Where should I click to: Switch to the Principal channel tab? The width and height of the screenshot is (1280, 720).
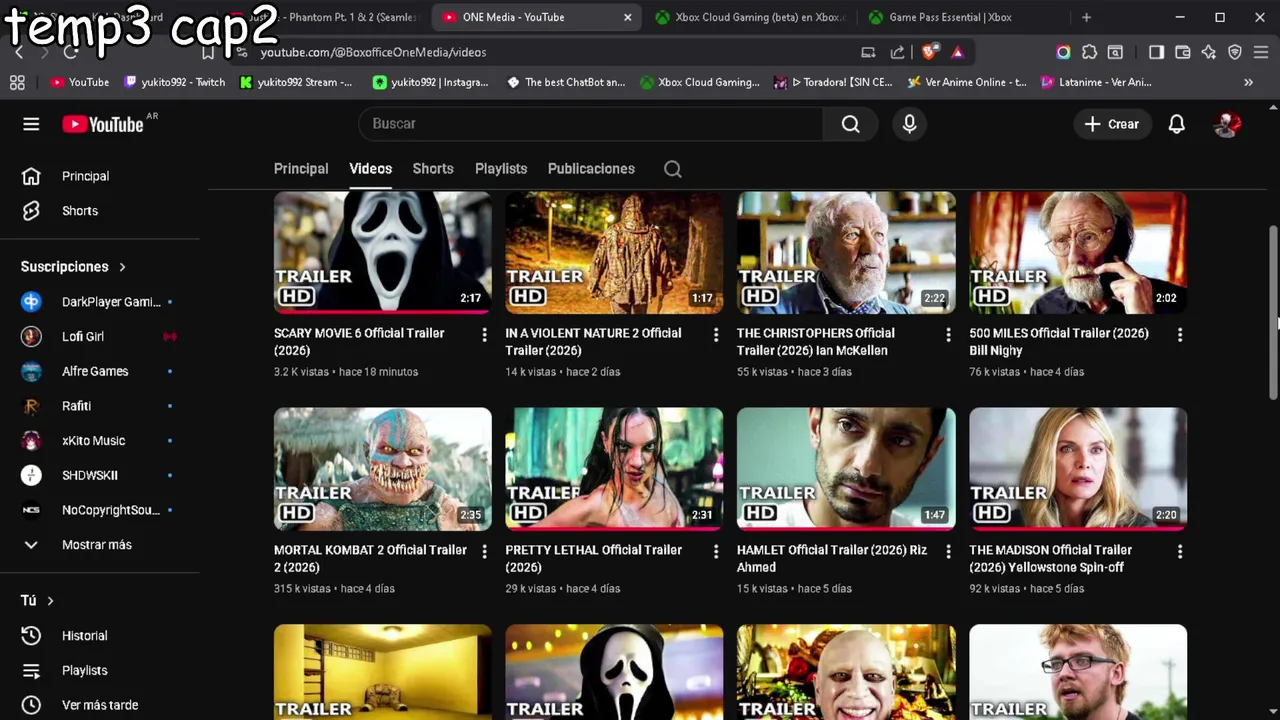(x=301, y=169)
